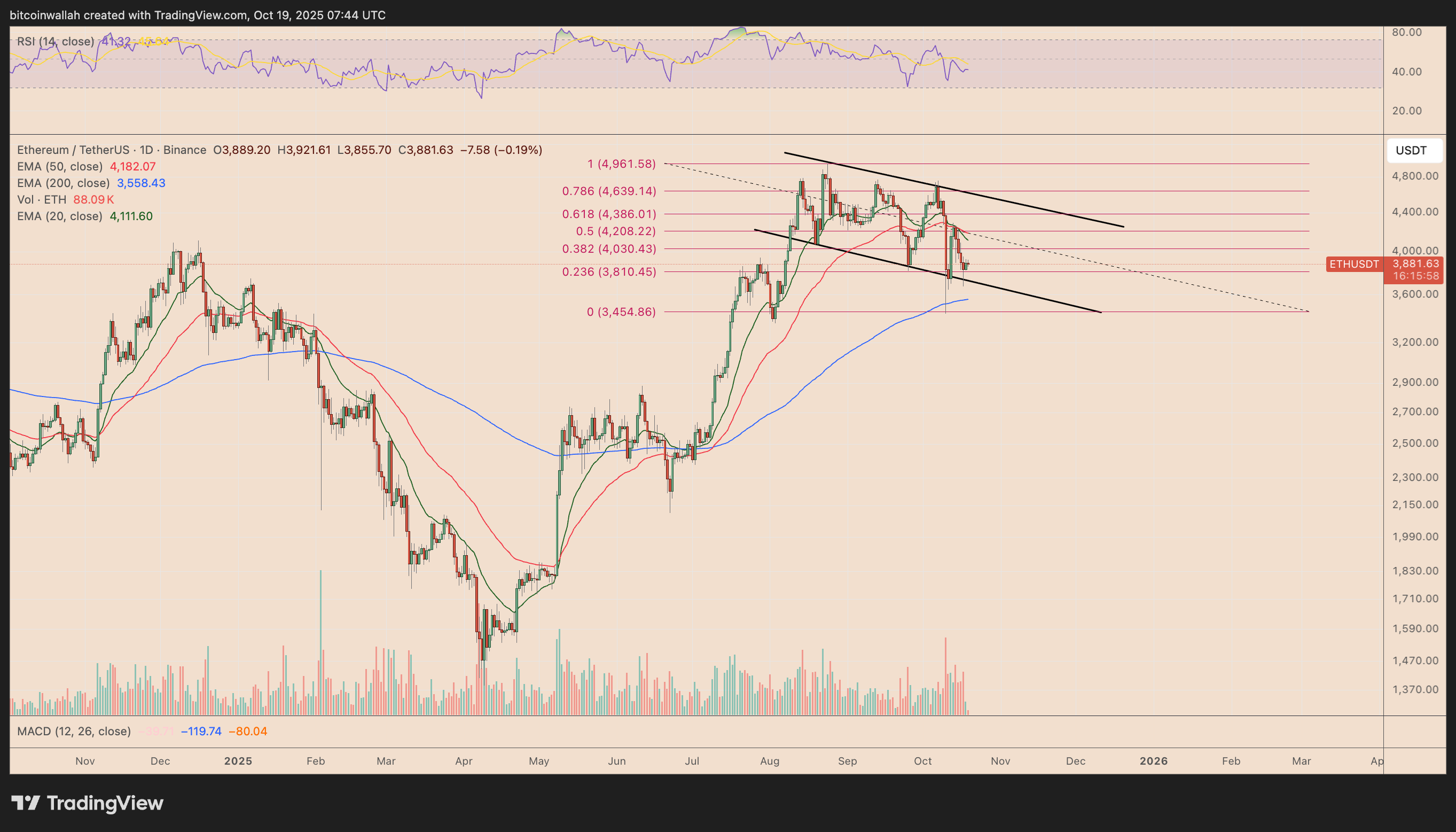Screen dimensions: 1456x832
Task: Click the blue MACD value -119.74
Action: pyautogui.click(x=200, y=732)
